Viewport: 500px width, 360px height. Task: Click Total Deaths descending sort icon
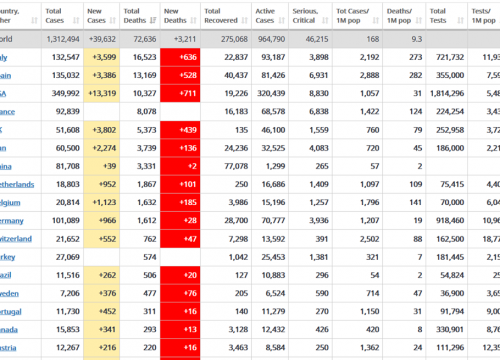point(153,21)
